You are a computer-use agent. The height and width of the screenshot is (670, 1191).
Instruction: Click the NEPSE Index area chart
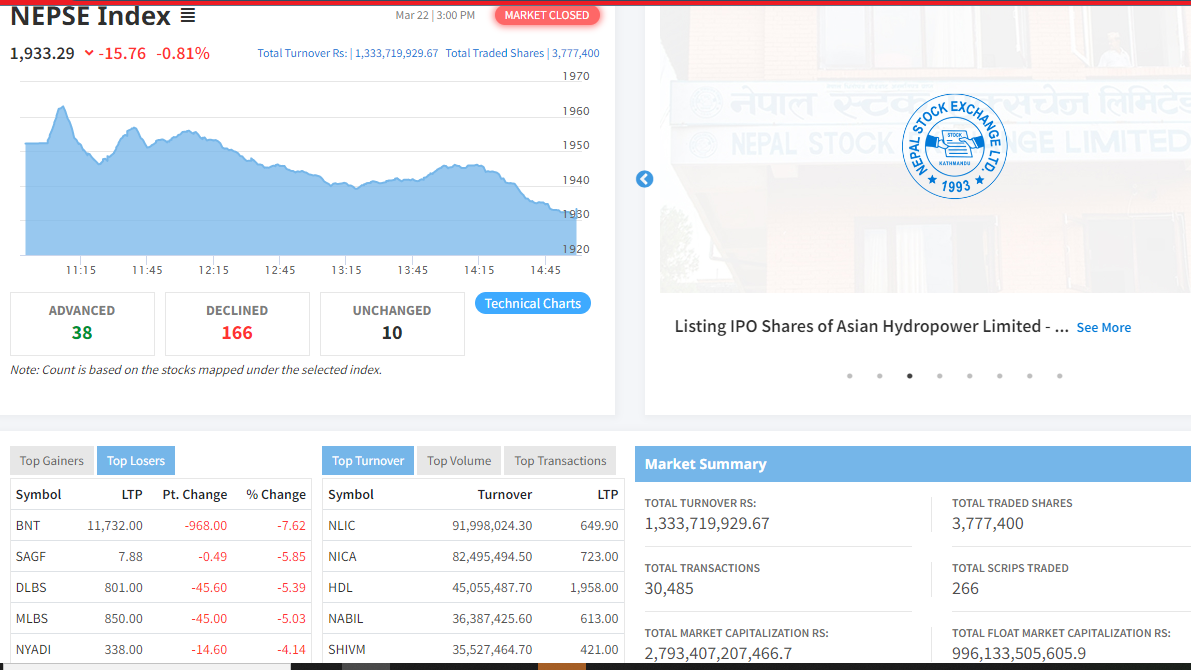[301, 181]
